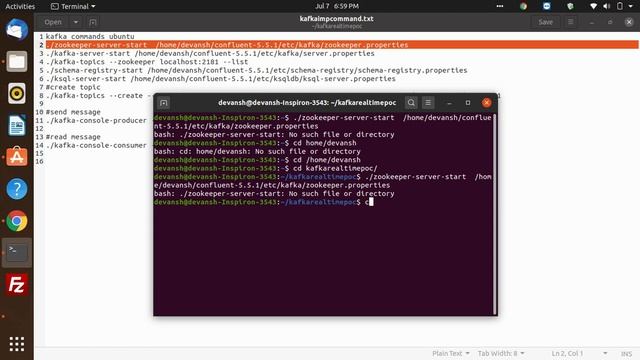The width and height of the screenshot is (640, 360).
Task: Click the battery indicator icon
Action: pos(620,6)
